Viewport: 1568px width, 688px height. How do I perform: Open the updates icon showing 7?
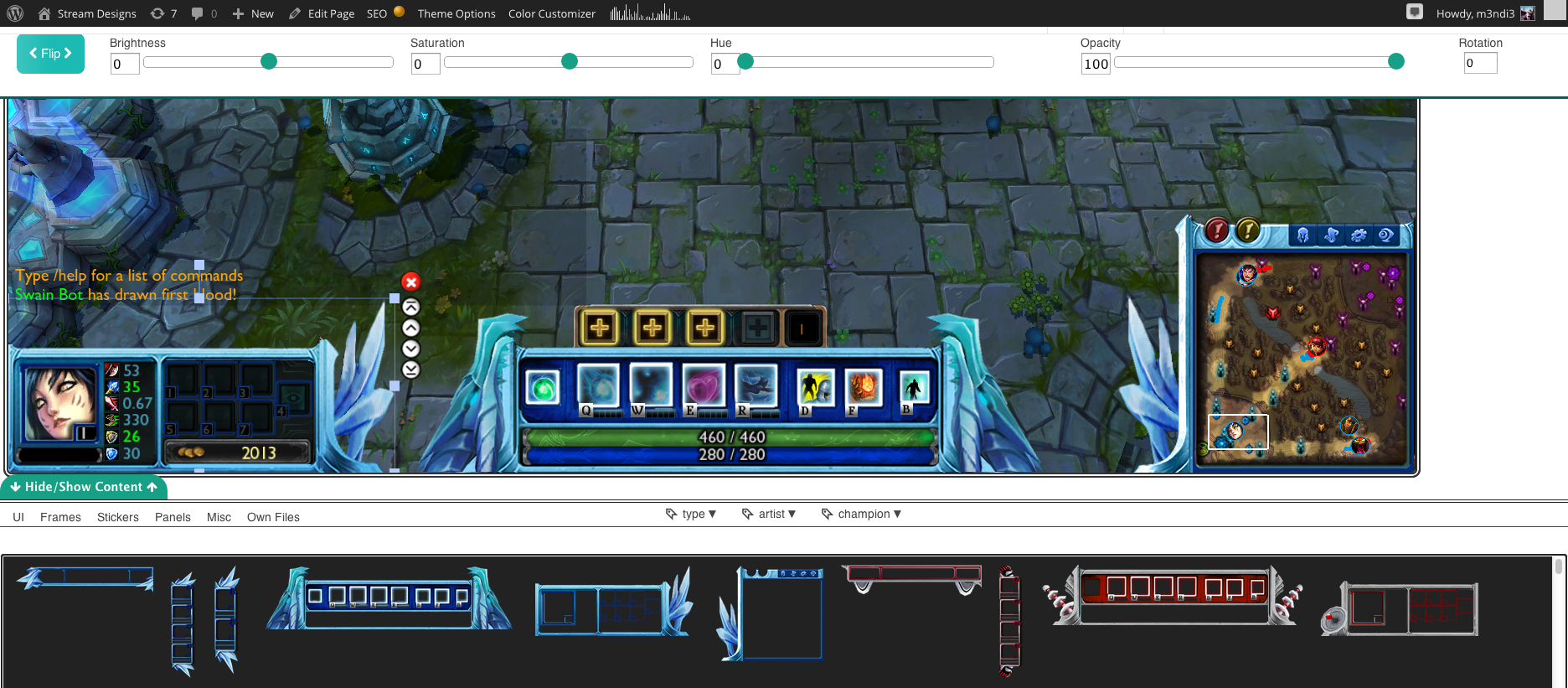[163, 13]
